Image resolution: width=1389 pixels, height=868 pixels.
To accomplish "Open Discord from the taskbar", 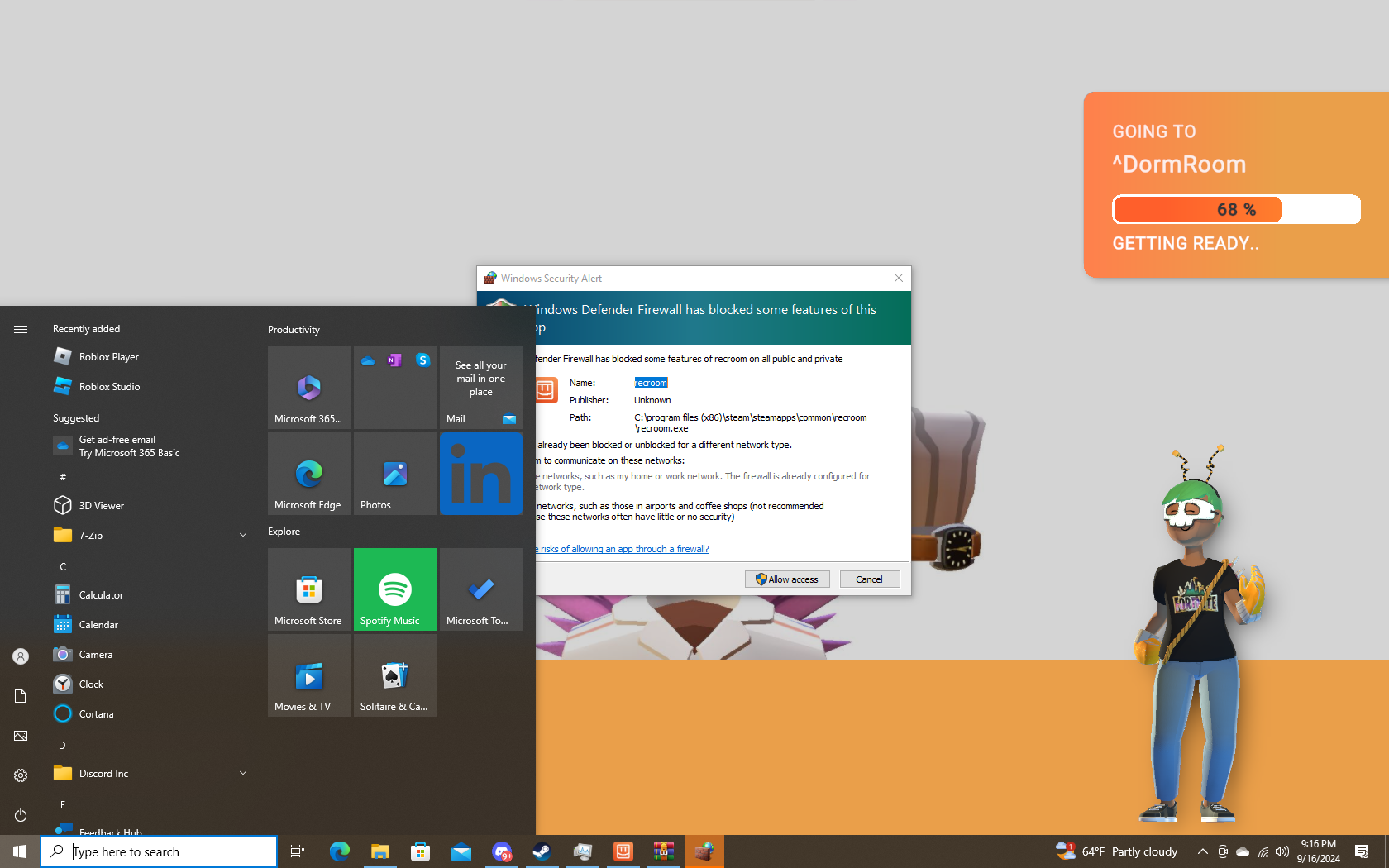I will point(502,851).
